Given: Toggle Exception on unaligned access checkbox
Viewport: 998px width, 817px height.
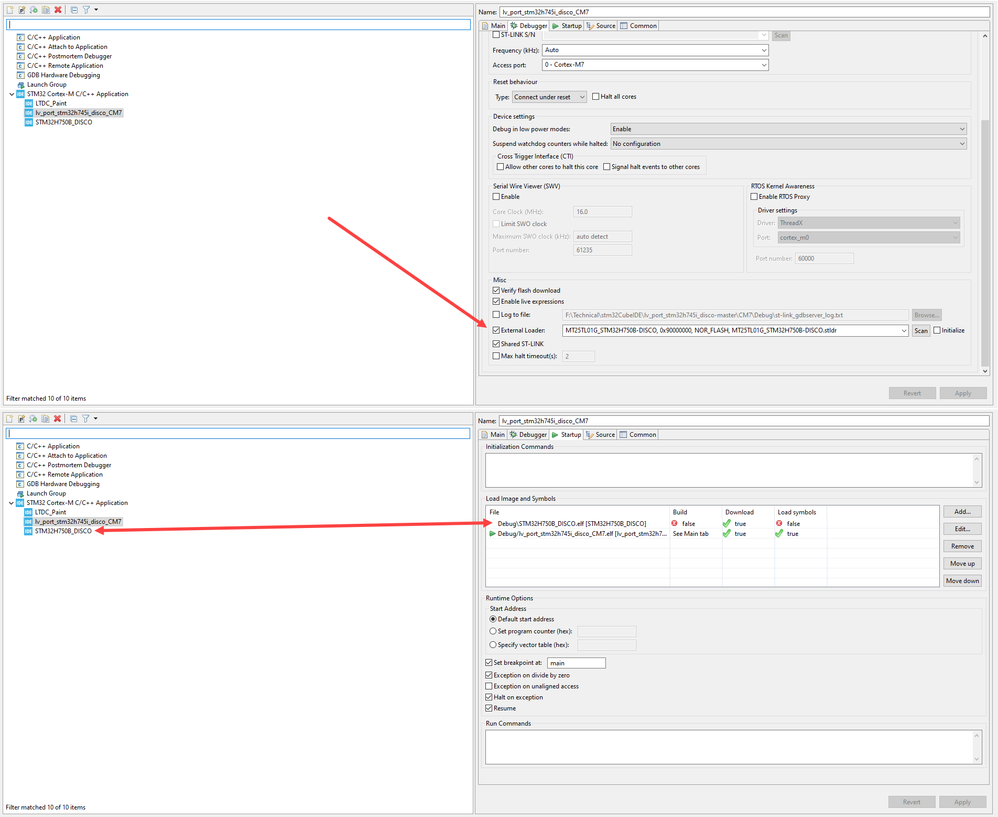Looking at the screenshot, I should (x=489, y=686).
